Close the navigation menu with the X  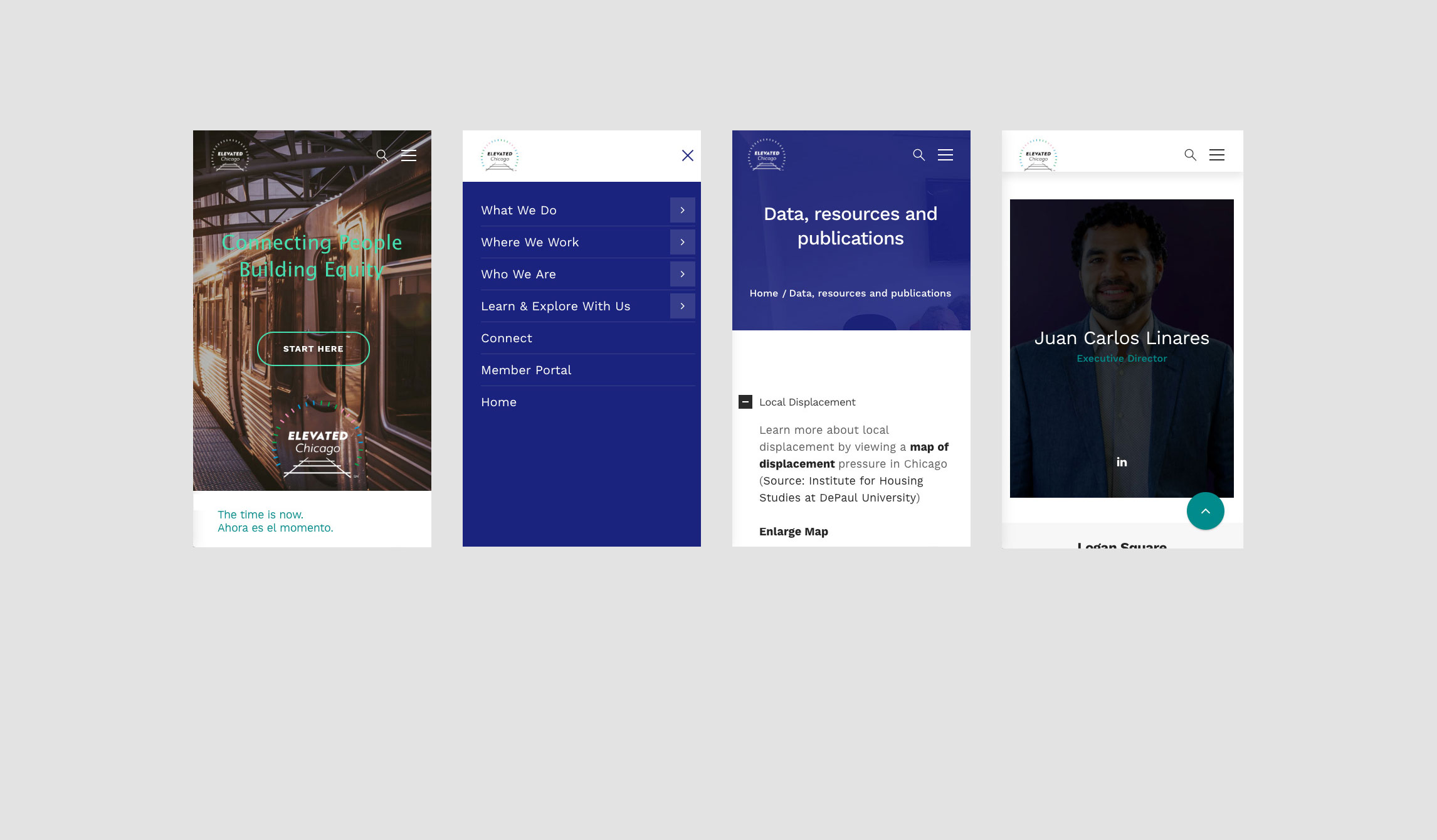click(x=687, y=155)
